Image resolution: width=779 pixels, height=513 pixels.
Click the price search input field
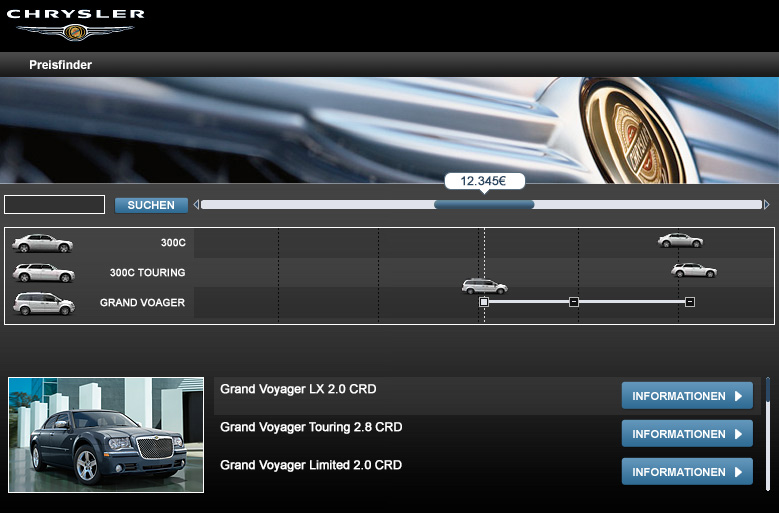tap(55, 205)
